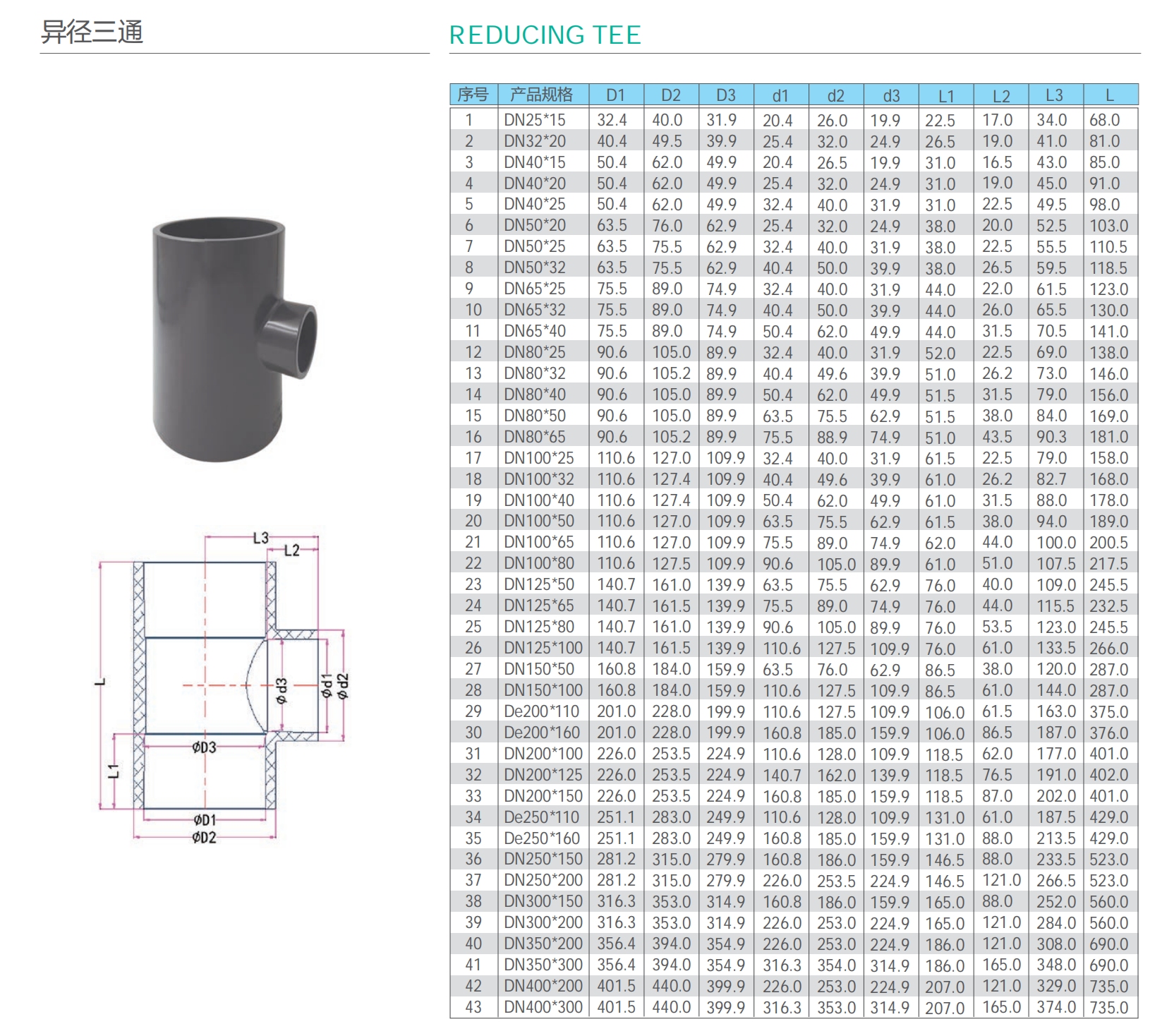Click the 异径三通 Chinese title
The image size is (1174, 1036).
(x=92, y=32)
